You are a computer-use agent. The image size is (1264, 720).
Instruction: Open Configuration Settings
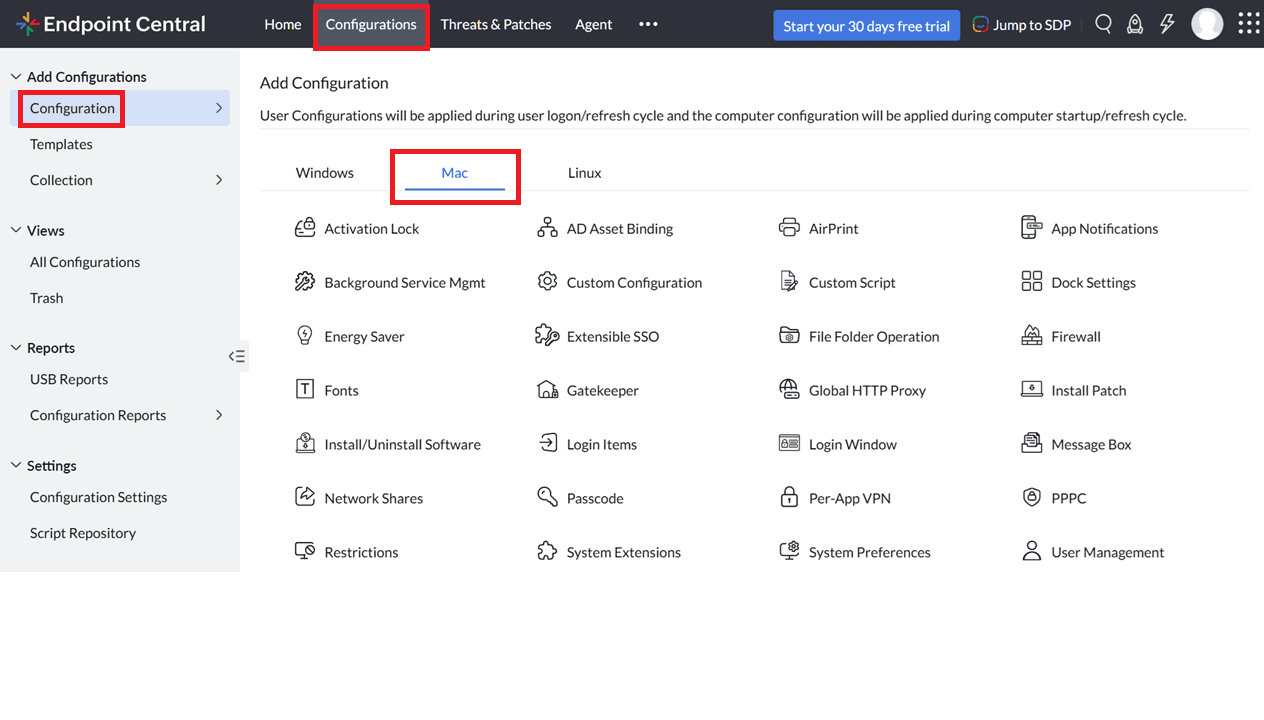pyautogui.click(x=99, y=497)
